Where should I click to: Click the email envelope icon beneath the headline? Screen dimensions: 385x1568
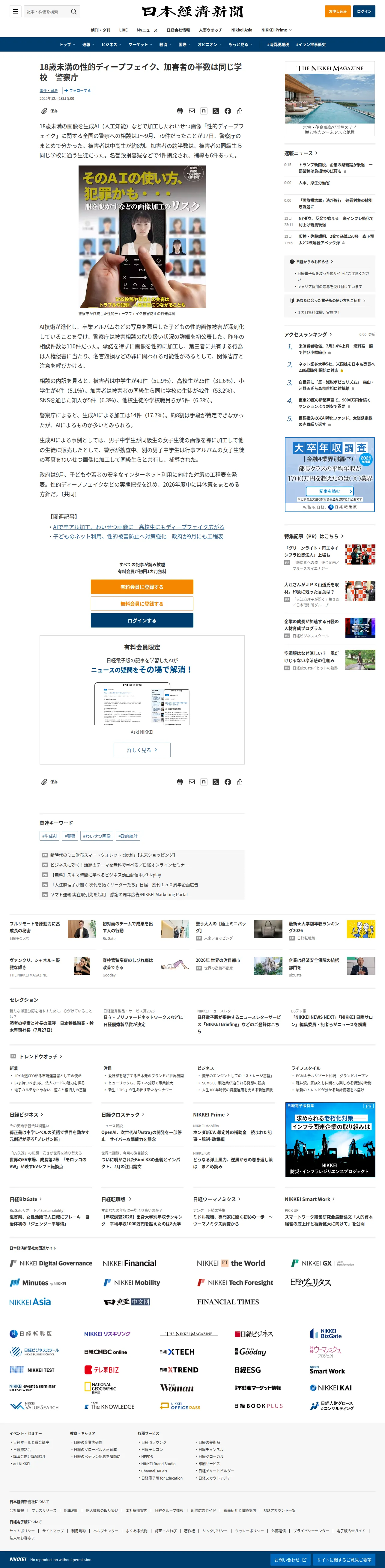pyautogui.click(x=192, y=111)
